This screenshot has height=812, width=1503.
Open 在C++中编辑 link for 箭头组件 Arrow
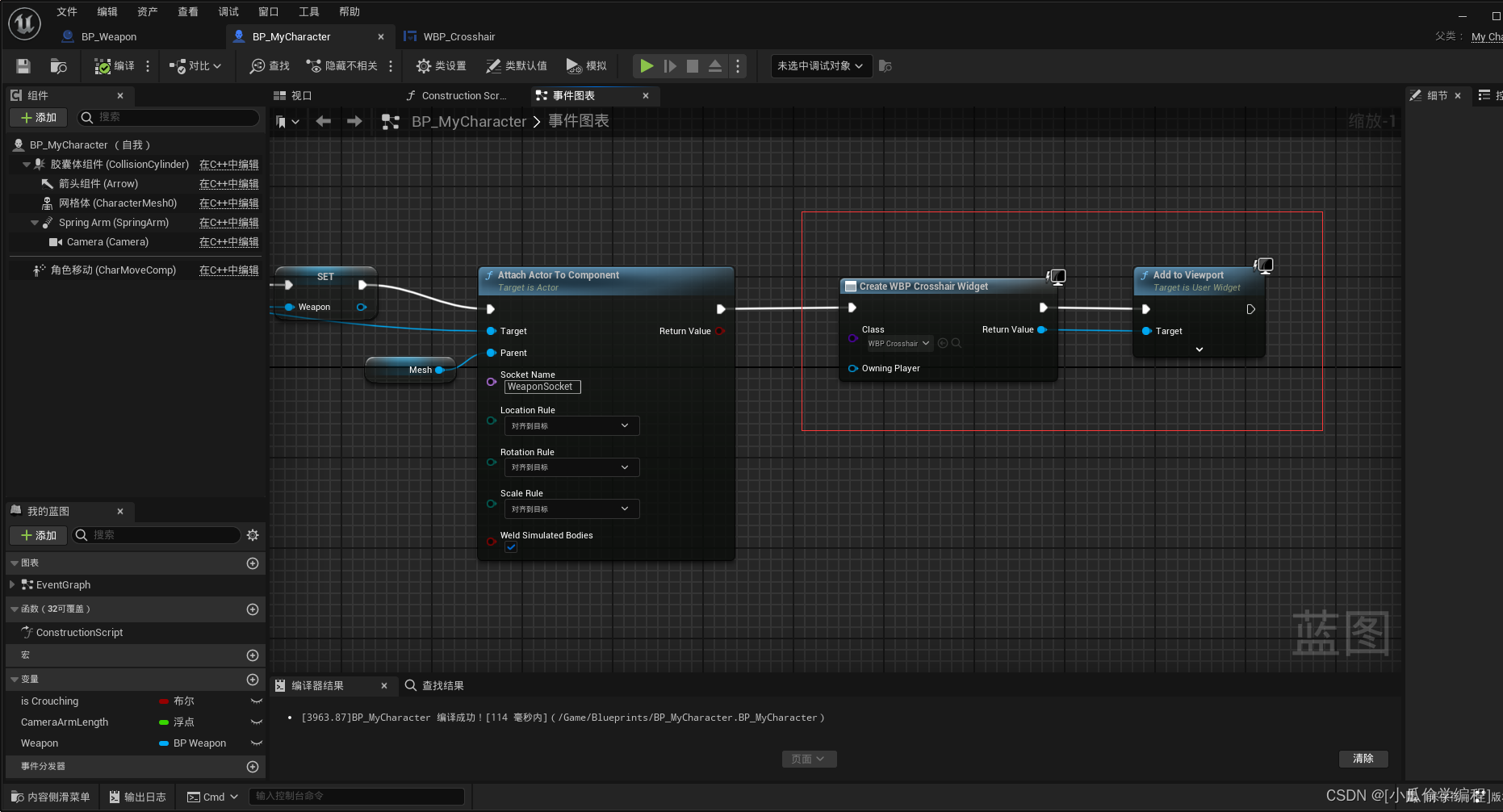[x=229, y=184]
